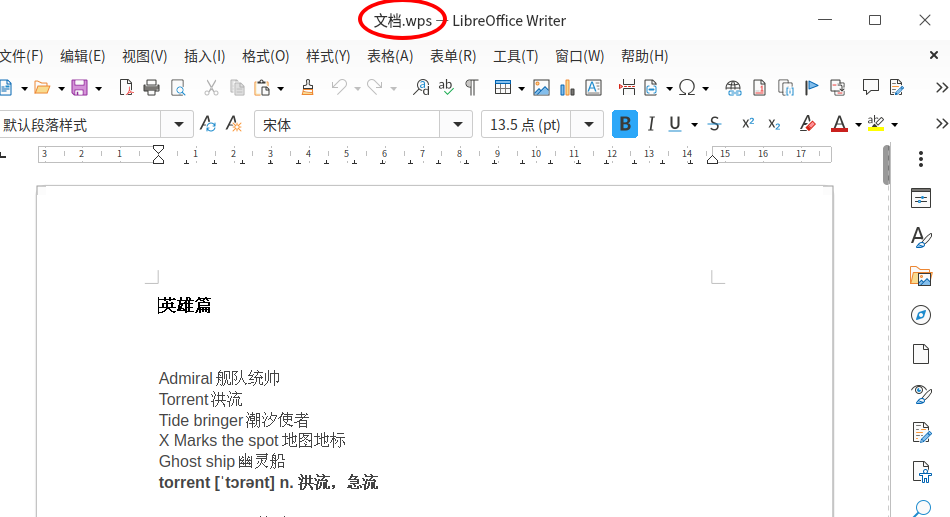Insert a comment with the speech bubble
This screenshot has width=950, height=517.
(x=871, y=88)
